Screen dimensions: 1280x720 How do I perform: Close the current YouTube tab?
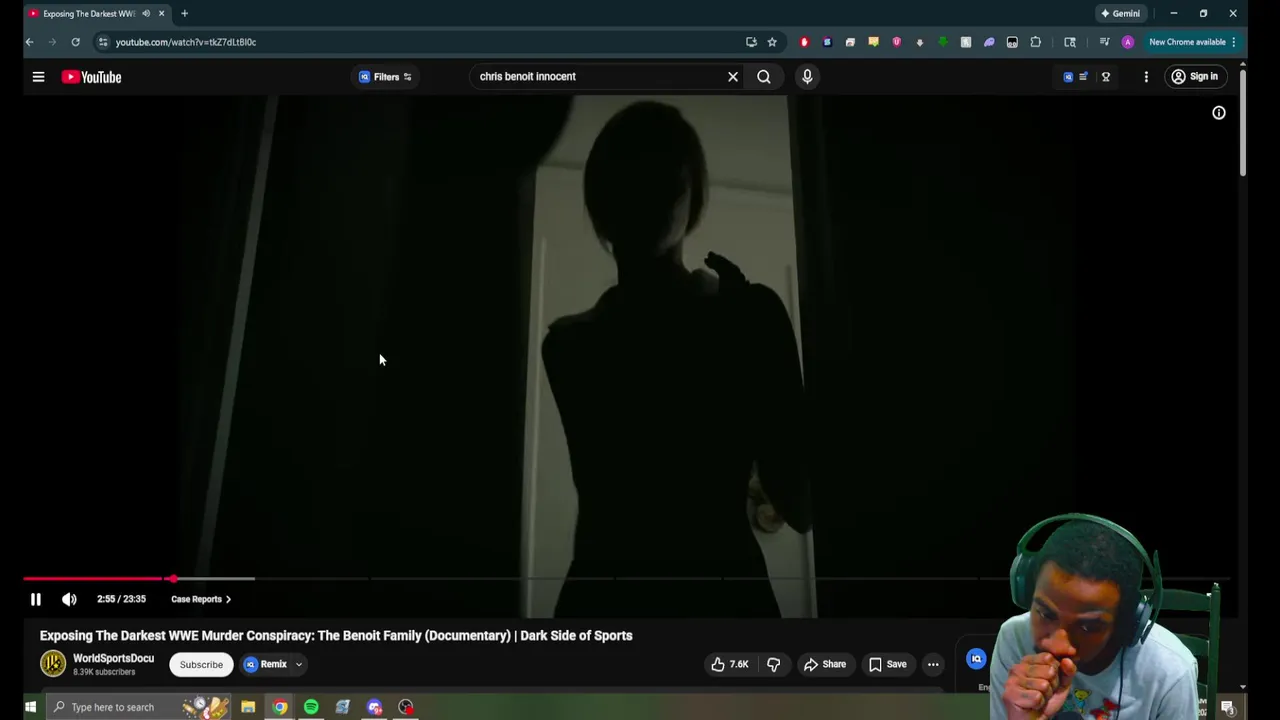161,13
